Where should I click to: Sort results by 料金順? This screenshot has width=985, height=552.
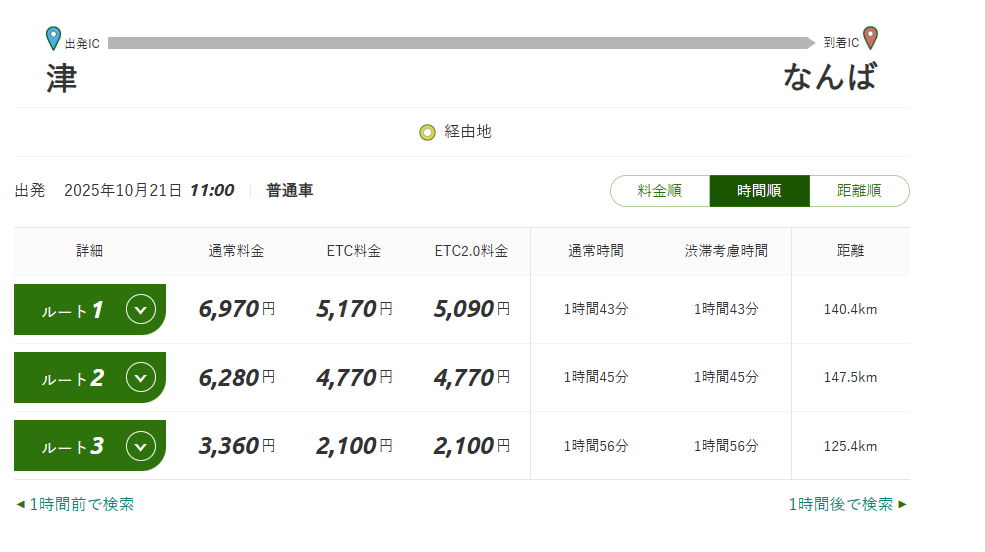point(659,191)
